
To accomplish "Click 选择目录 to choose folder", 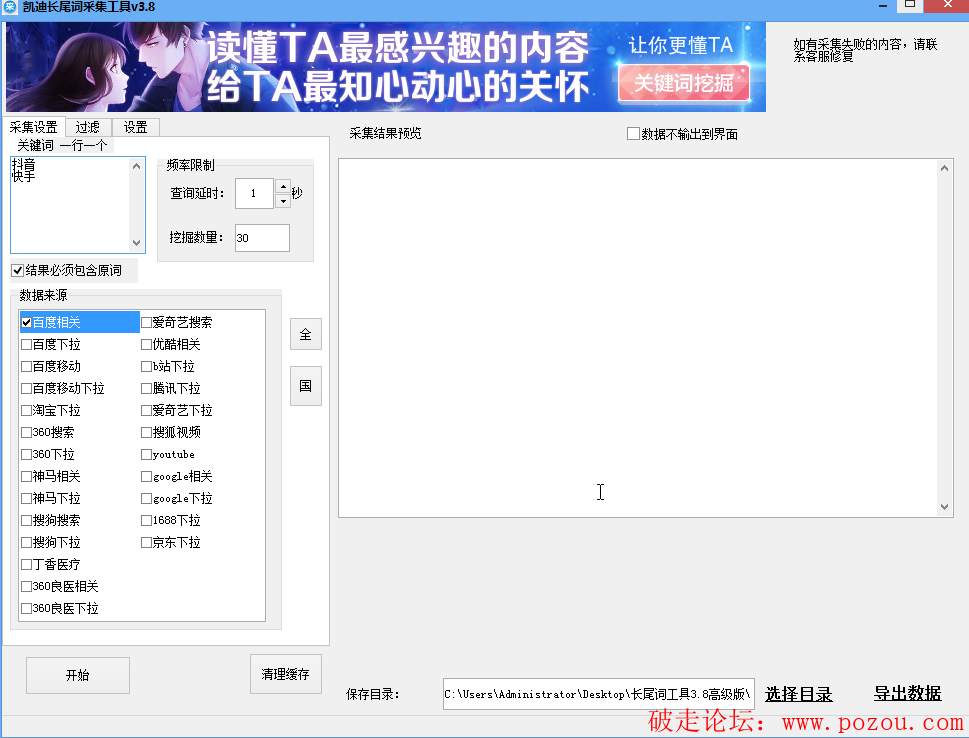I will coord(798,694).
